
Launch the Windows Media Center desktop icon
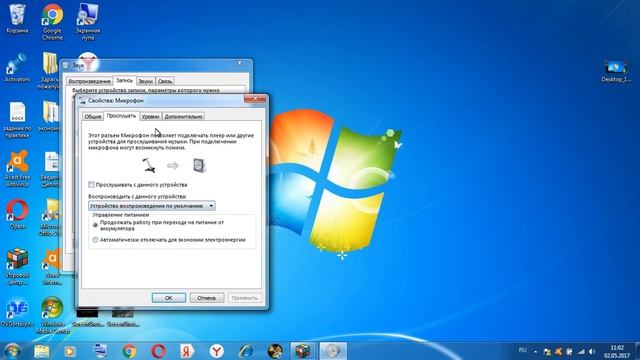click(52, 315)
